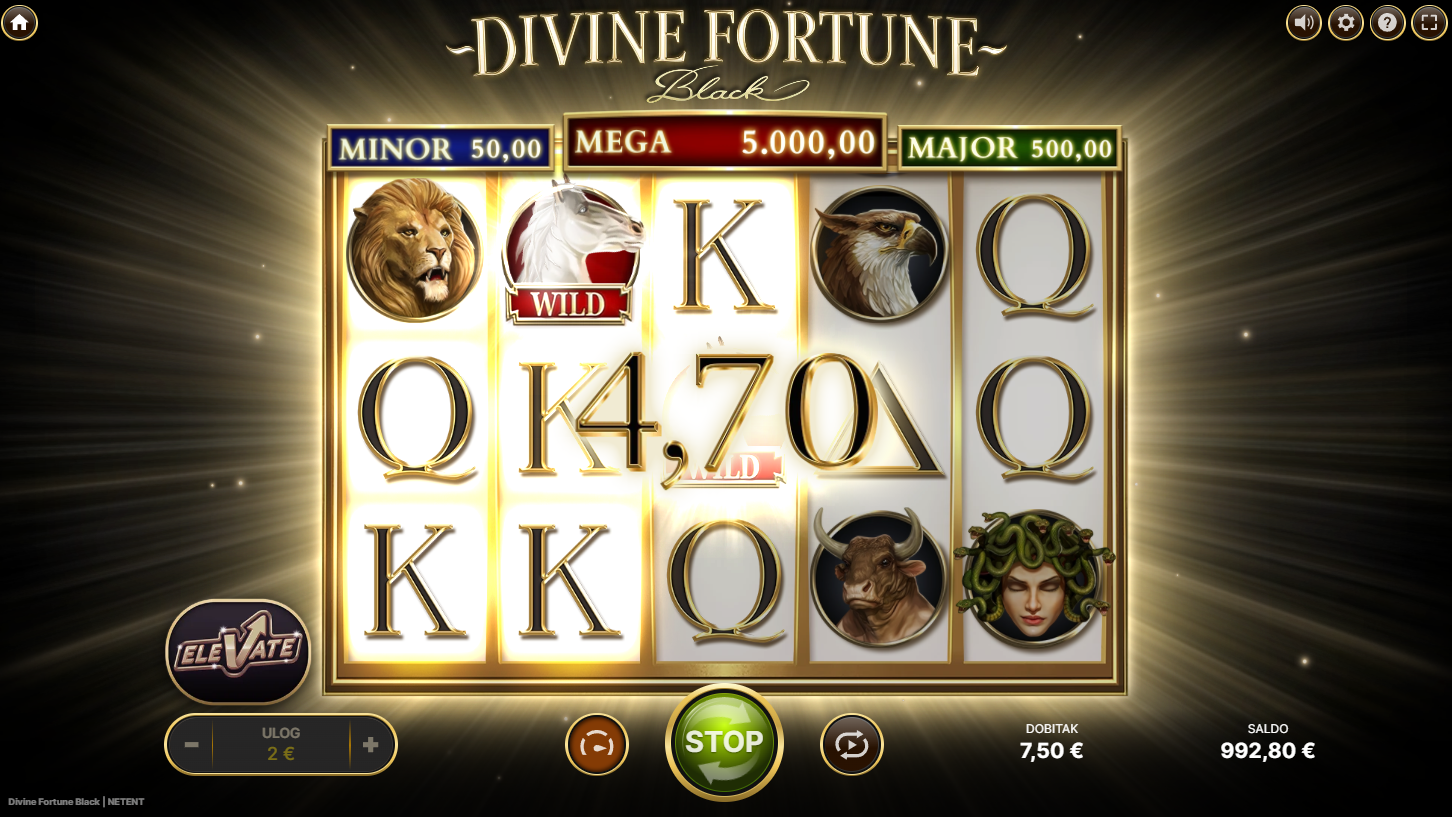Open the Elevate feature button
Screen dimensions: 1452x817
238,651
